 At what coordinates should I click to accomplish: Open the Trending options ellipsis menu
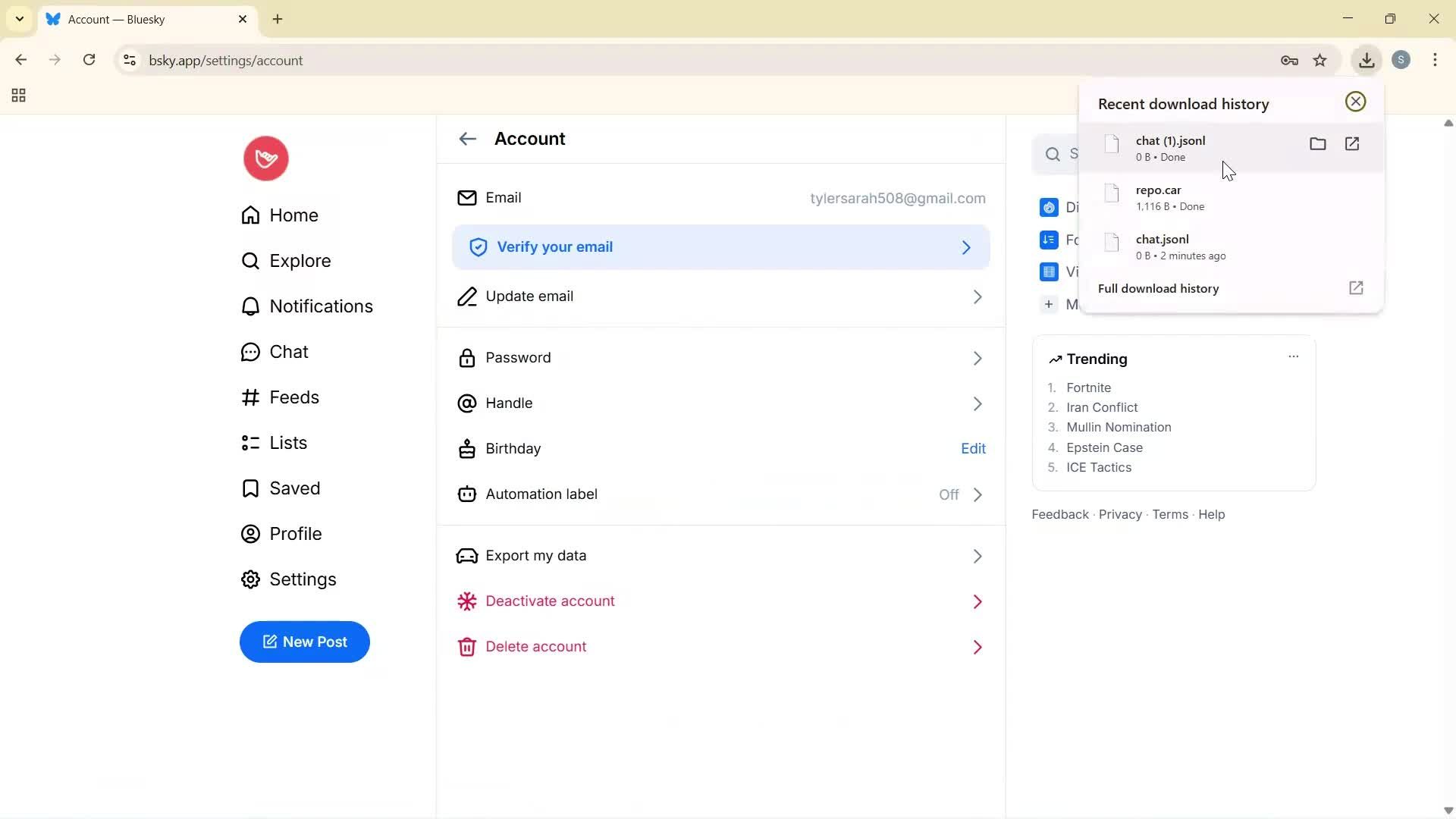(x=1293, y=356)
